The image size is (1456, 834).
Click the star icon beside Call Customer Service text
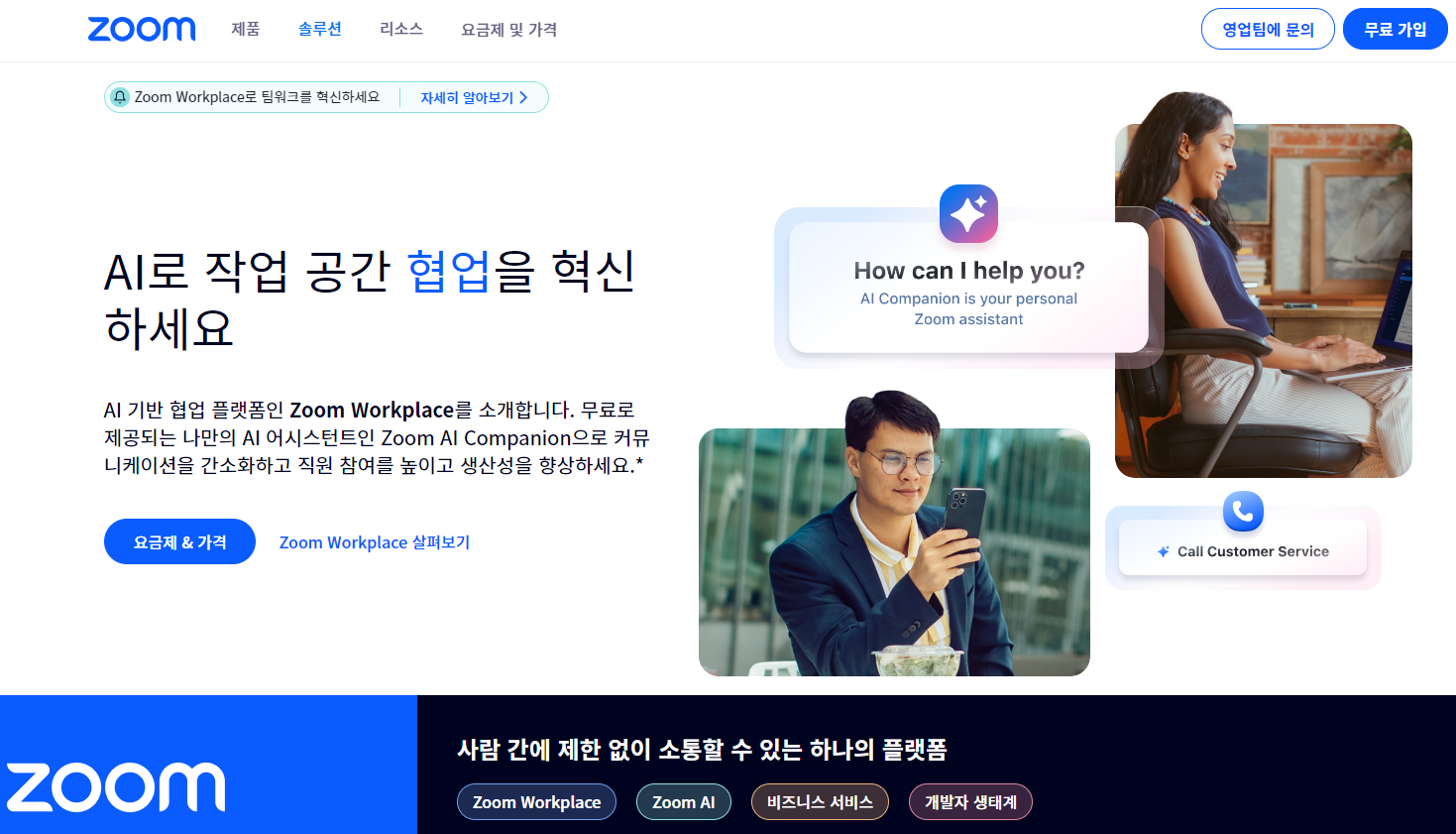tap(1161, 552)
